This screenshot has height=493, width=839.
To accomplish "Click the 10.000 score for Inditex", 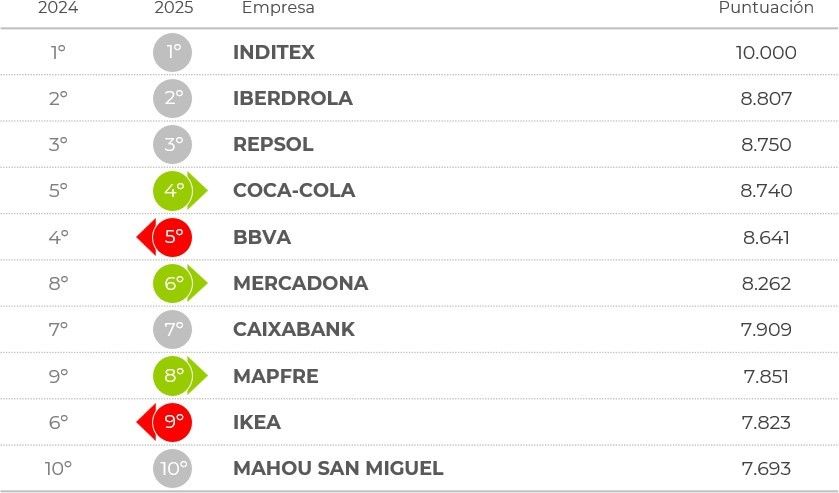I will coord(766,52).
